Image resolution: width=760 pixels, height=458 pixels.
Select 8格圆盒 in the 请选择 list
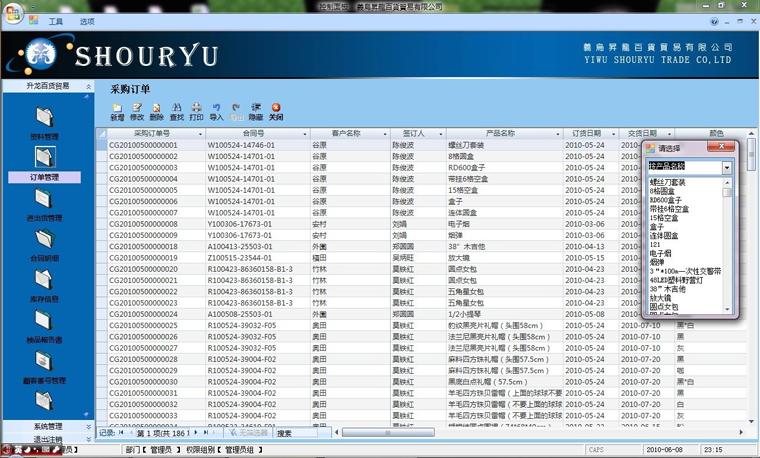point(664,191)
